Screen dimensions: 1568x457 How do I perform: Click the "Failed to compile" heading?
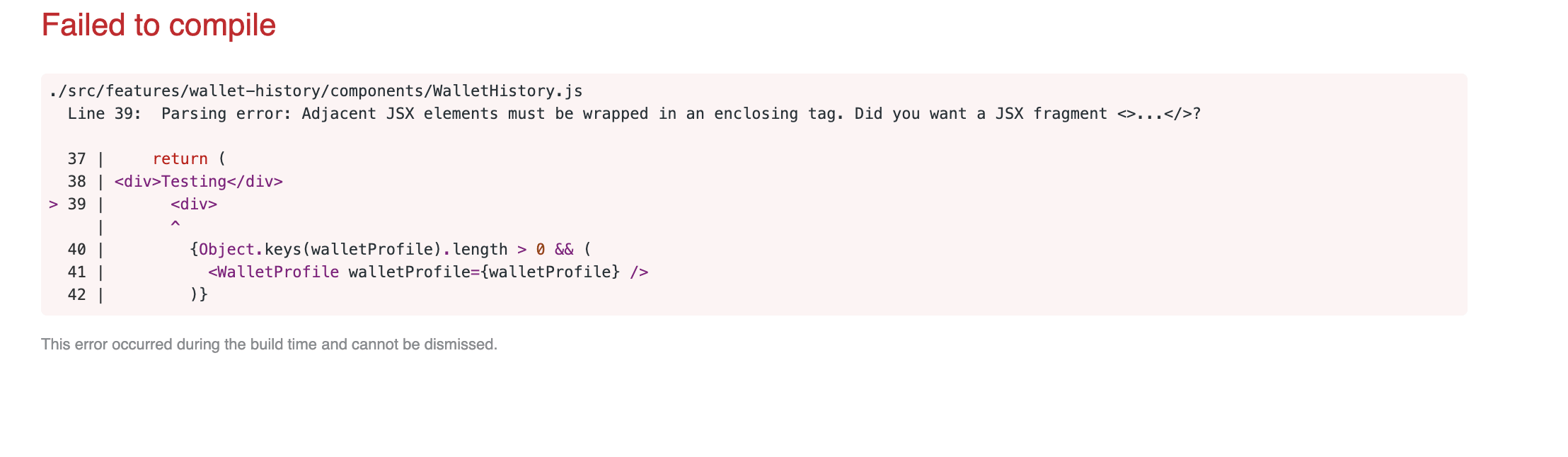[158, 25]
